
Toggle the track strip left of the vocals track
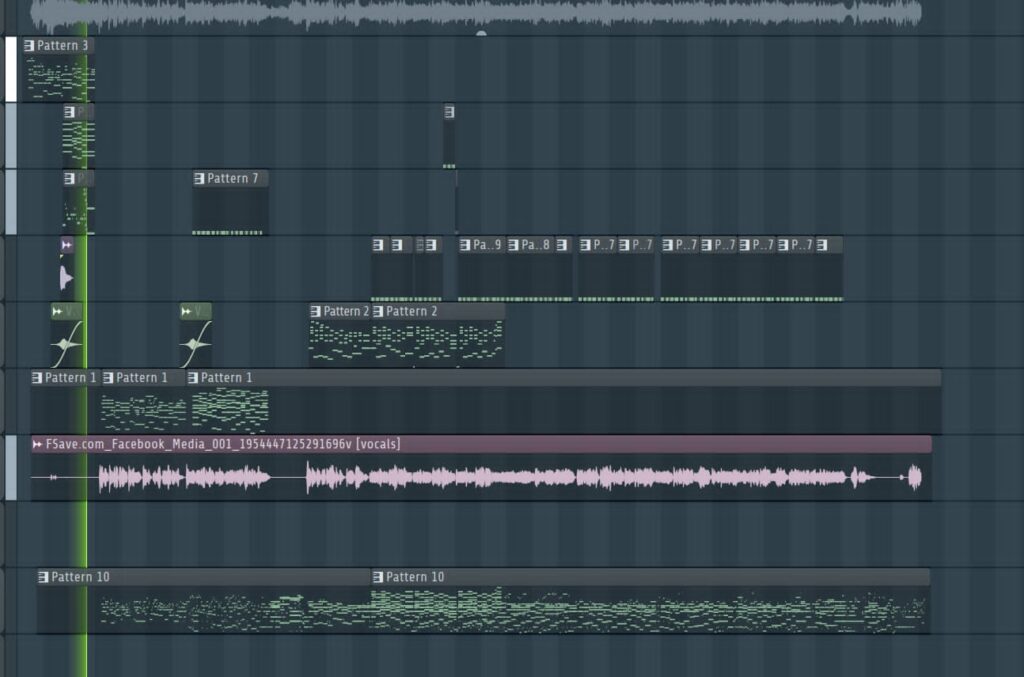(10, 468)
